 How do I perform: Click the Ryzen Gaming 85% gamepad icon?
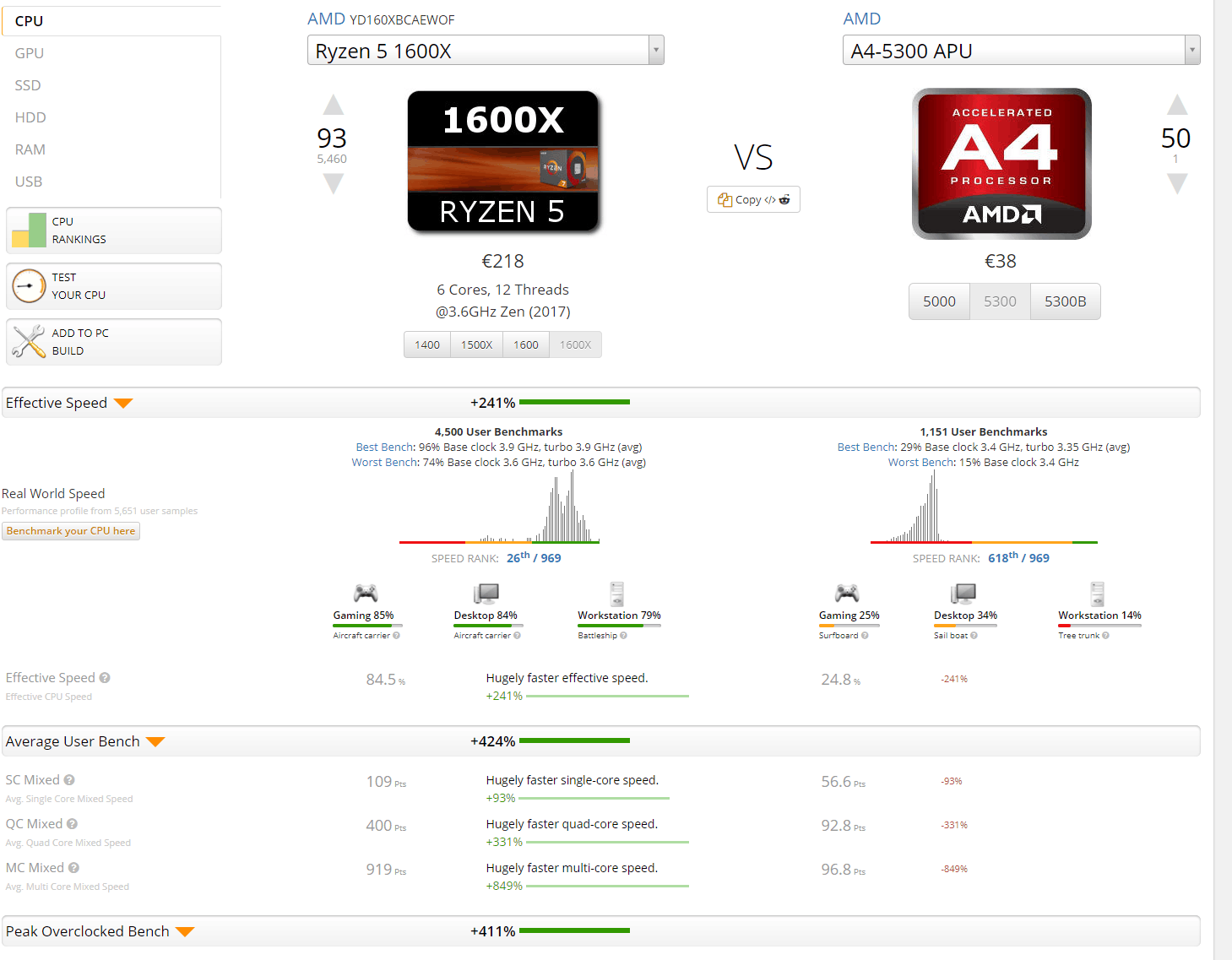[365, 594]
